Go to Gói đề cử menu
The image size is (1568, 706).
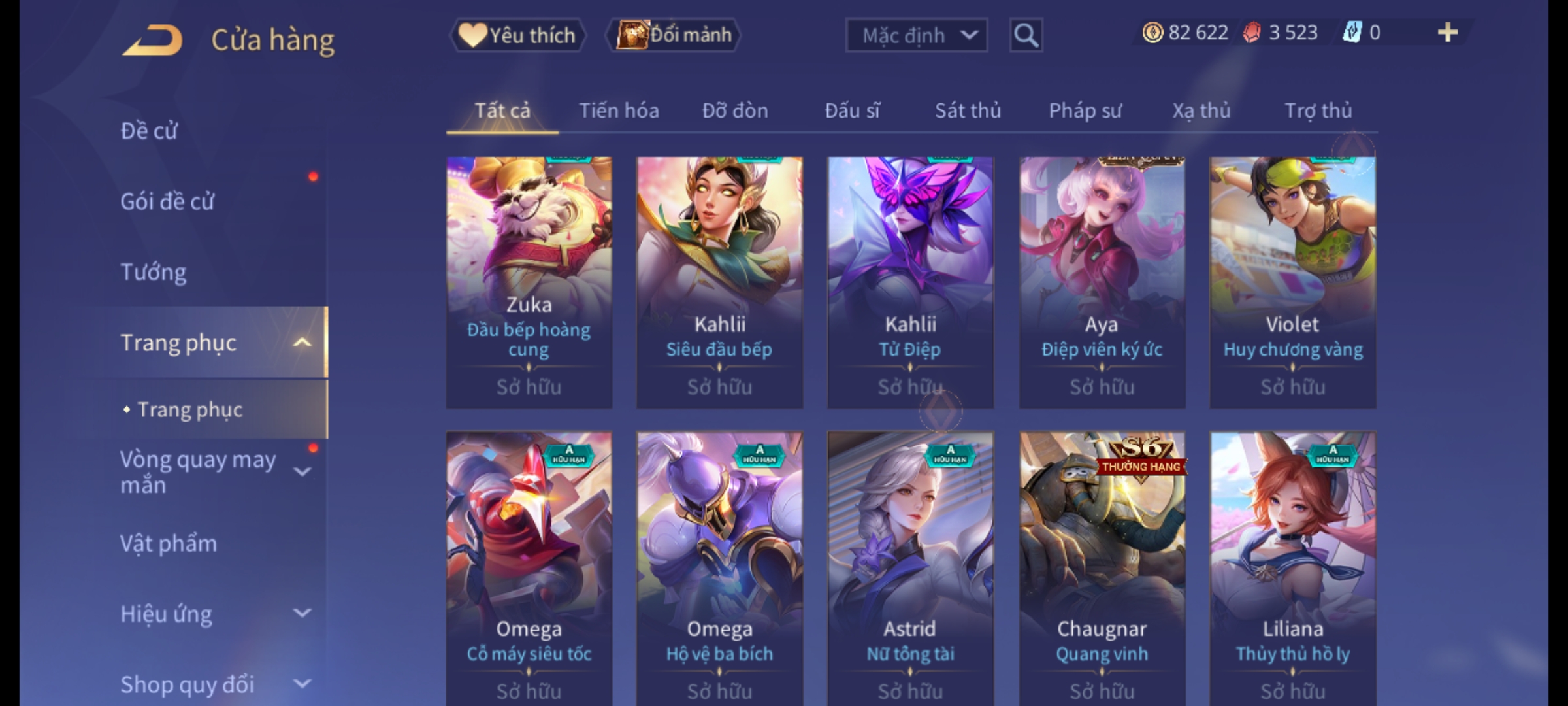tap(167, 201)
